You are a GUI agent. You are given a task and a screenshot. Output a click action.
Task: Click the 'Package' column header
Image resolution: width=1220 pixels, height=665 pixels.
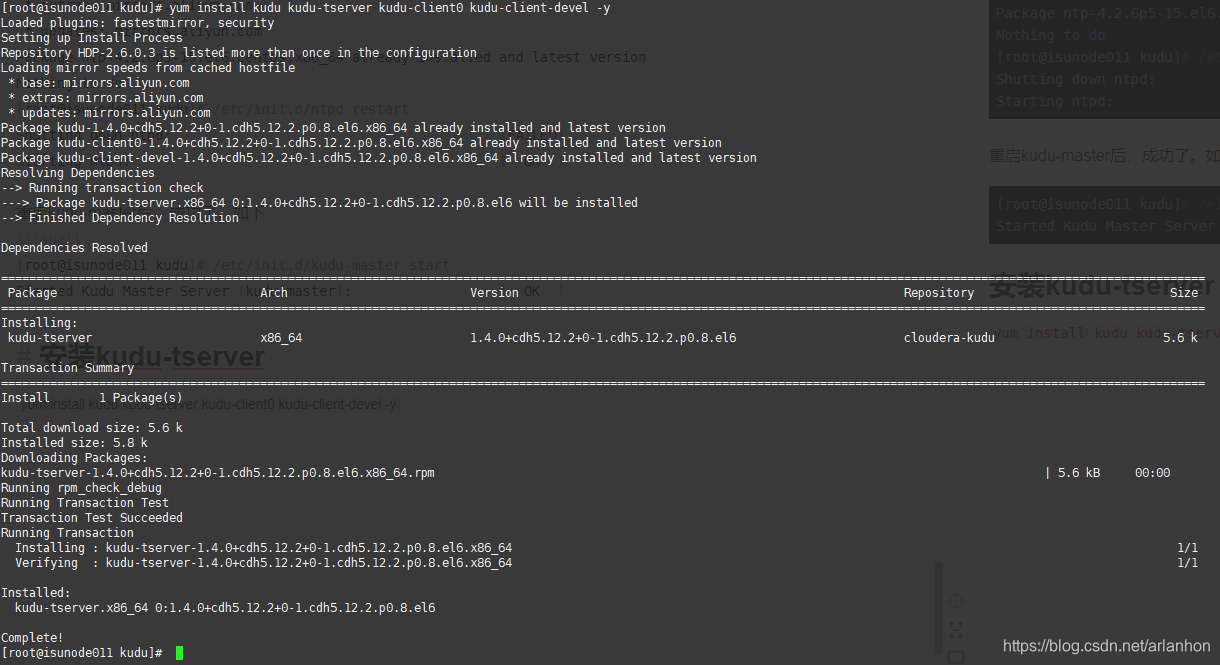32,293
